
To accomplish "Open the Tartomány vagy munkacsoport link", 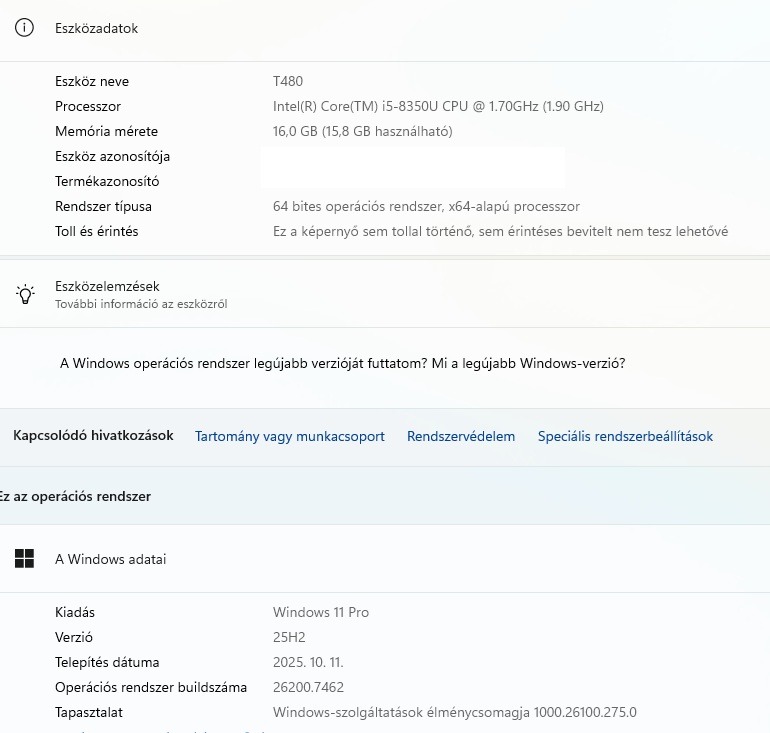I will pos(290,436).
